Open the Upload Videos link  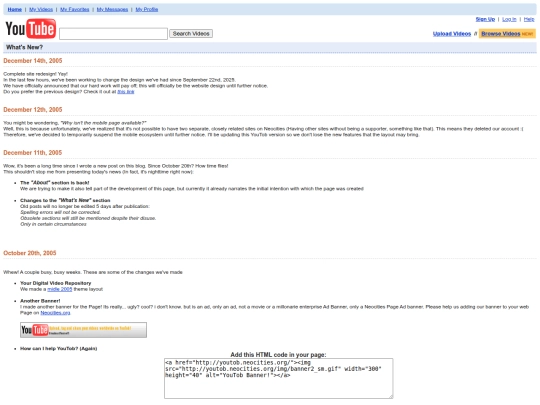pyautogui.click(x=452, y=34)
